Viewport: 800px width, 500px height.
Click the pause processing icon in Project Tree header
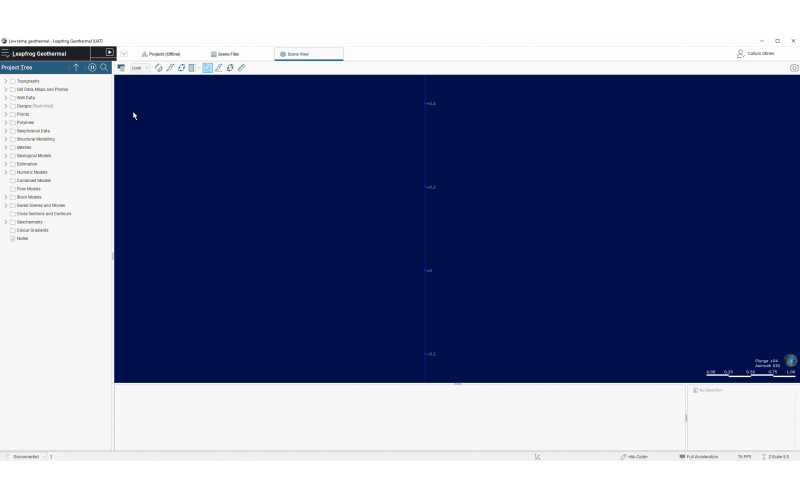tap(92, 68)
